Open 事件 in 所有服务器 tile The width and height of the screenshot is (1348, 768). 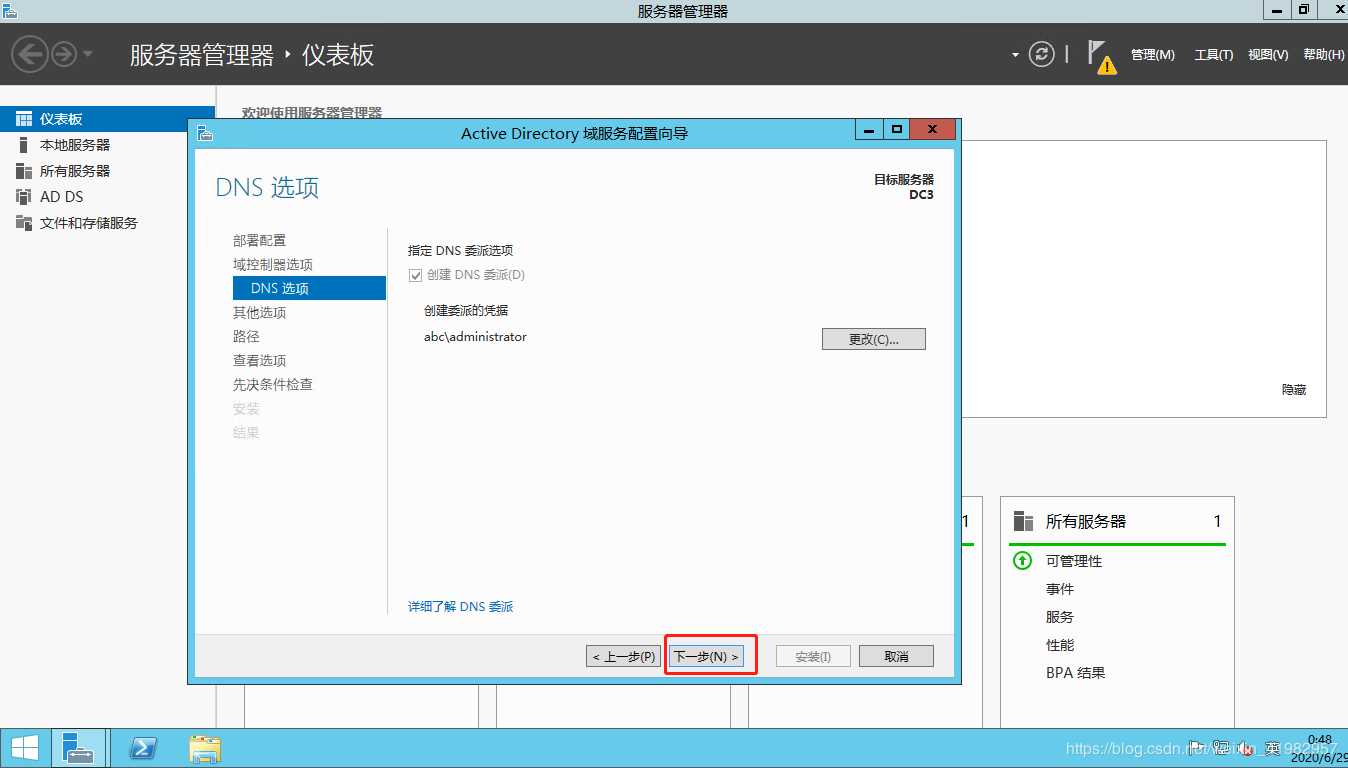coord(1060,589)
